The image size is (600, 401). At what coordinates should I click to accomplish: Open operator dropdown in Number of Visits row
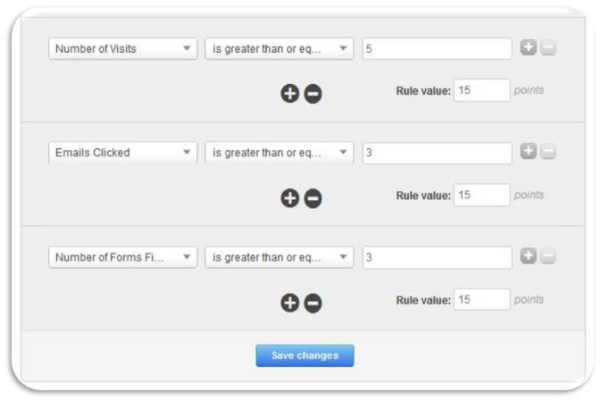[x=279, y=49]
